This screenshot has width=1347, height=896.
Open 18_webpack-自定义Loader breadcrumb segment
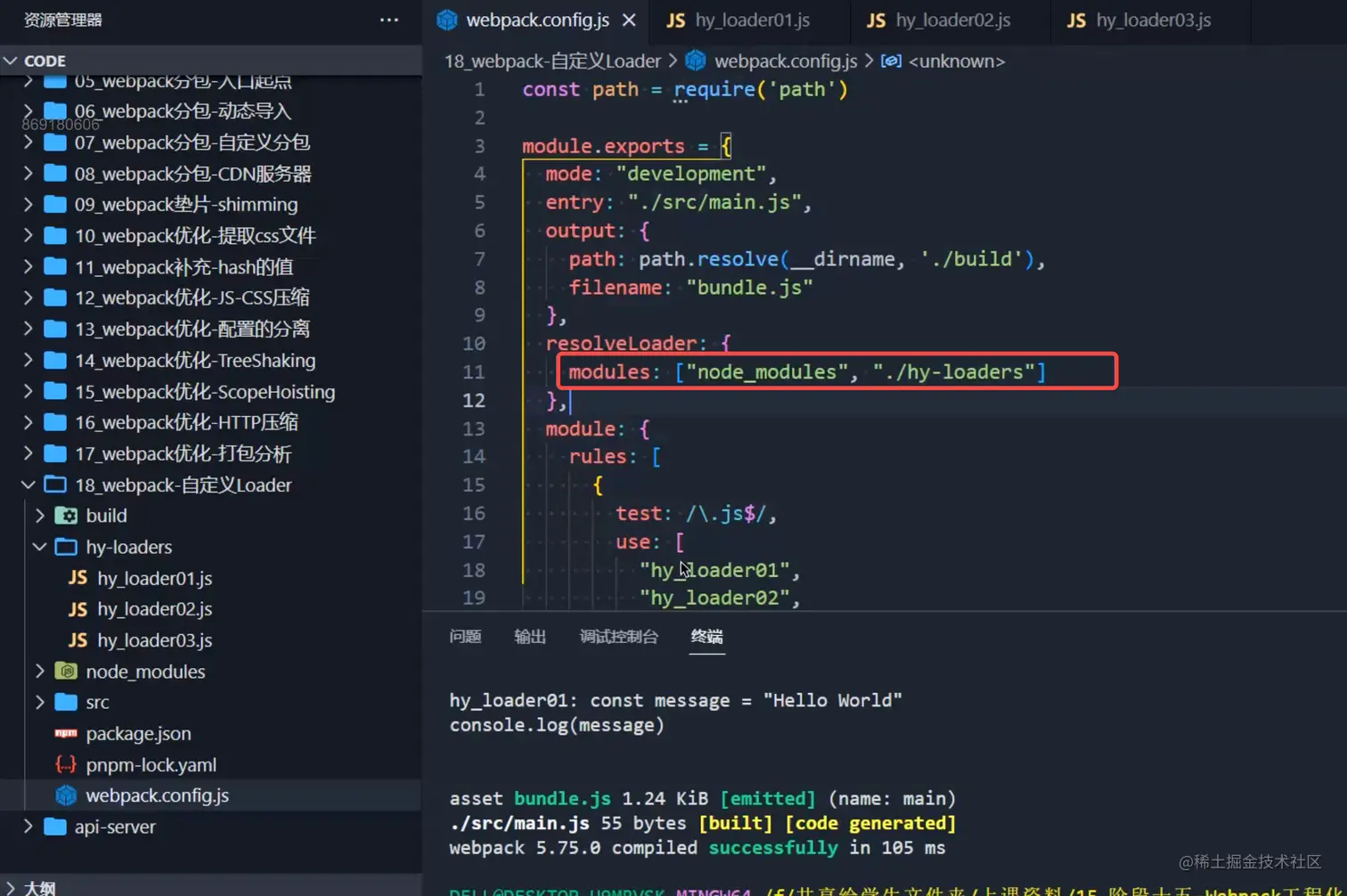[552, 61]
